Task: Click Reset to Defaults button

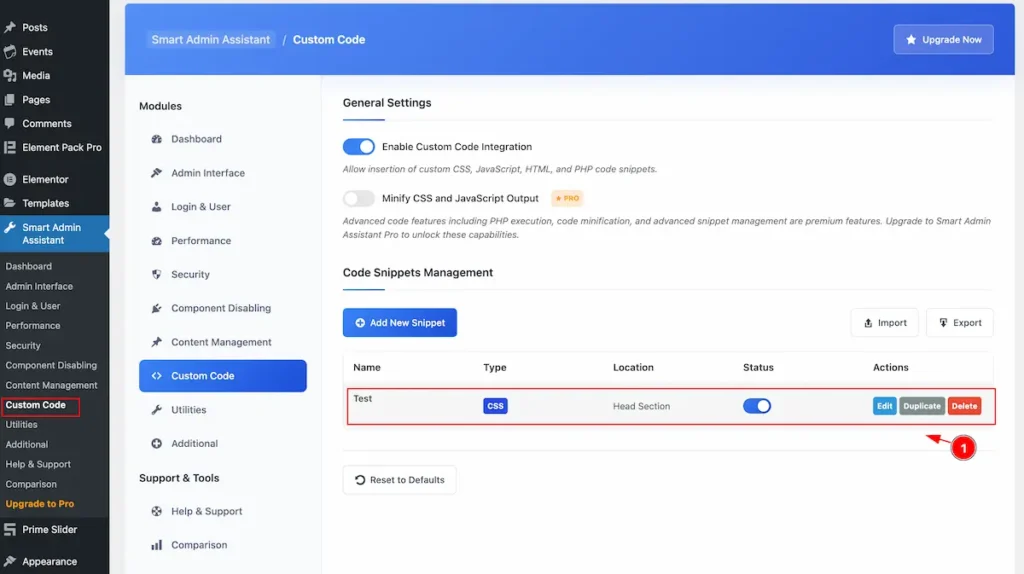Action: [400, 480]
